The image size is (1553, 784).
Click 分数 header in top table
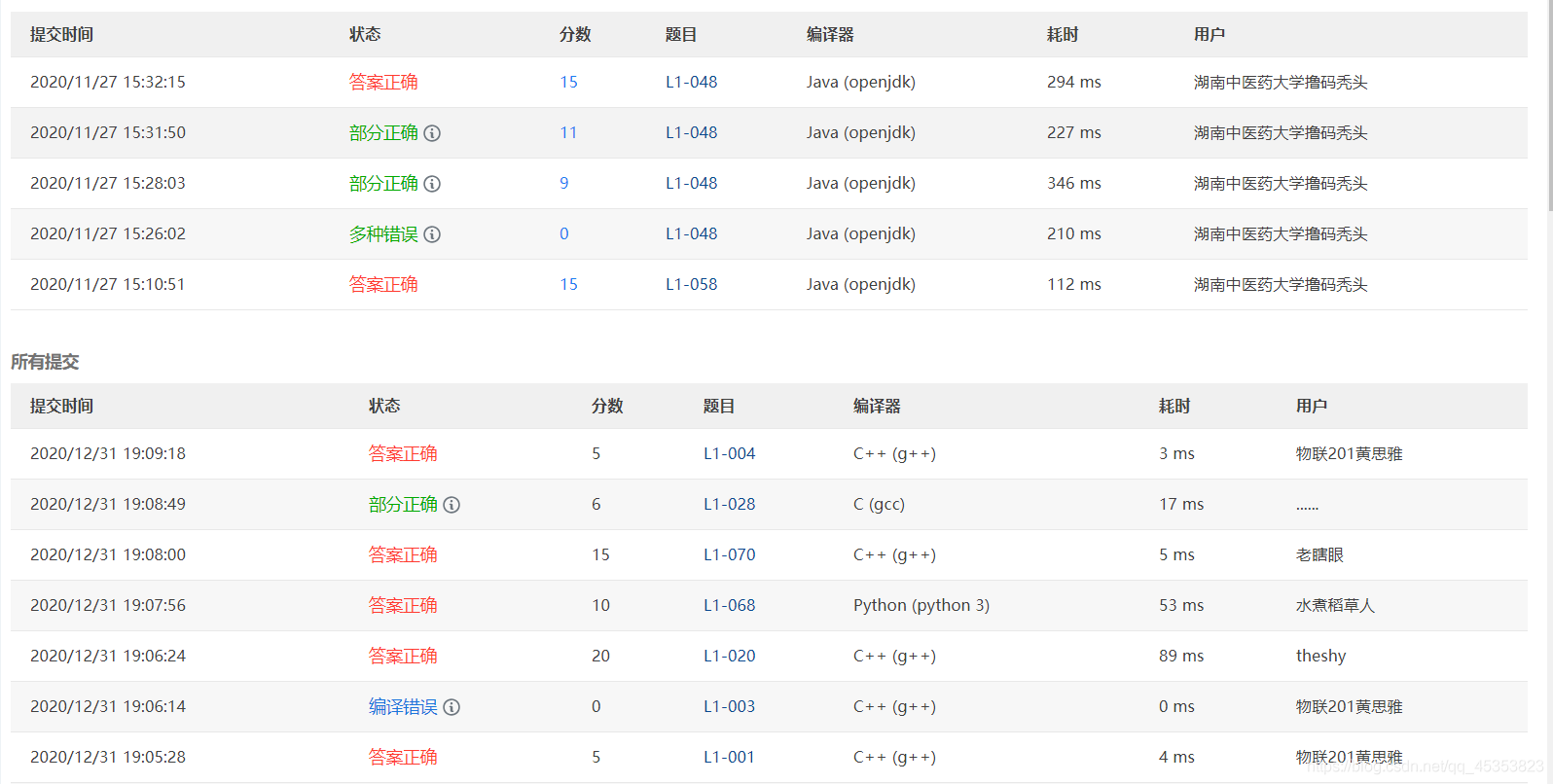click(575, 34)
